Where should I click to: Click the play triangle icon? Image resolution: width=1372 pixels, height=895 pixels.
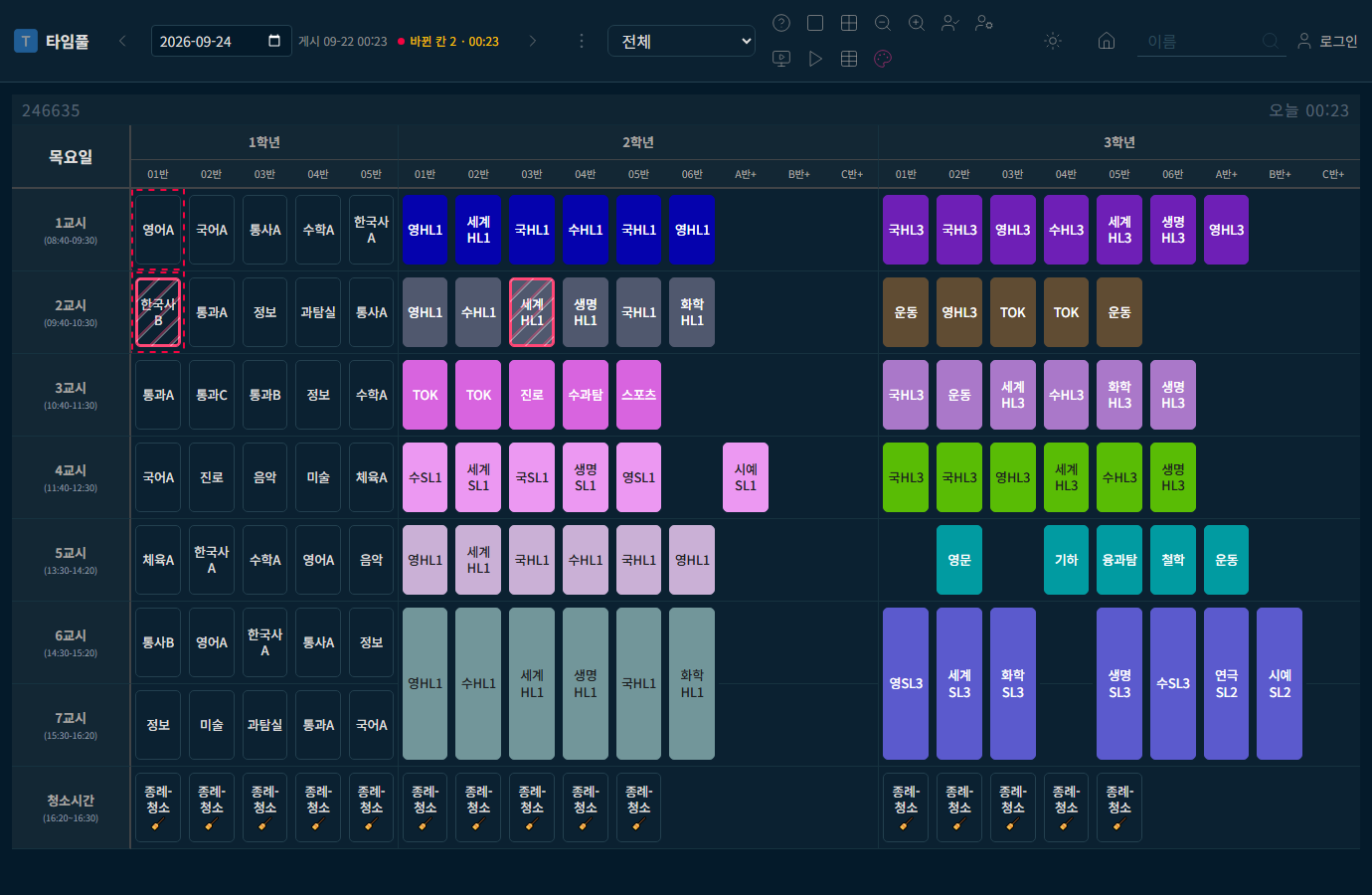coord(815,59)
